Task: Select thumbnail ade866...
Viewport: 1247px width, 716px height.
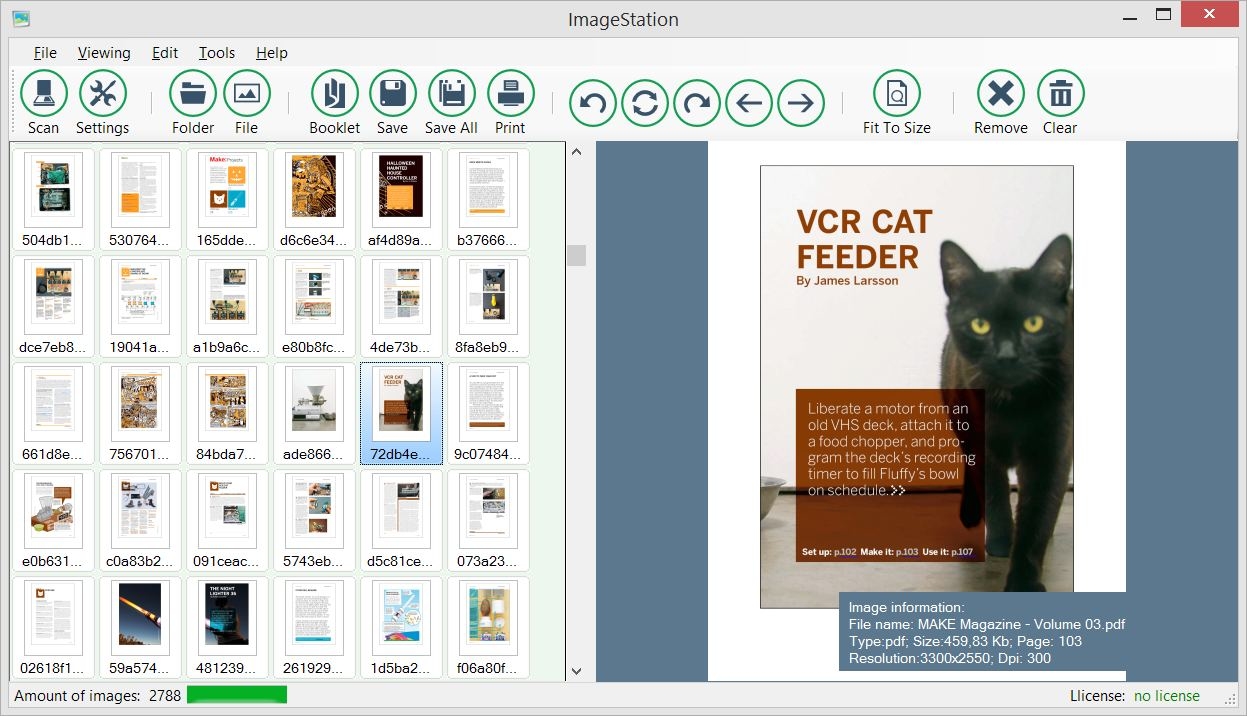Action: point(314,414)
